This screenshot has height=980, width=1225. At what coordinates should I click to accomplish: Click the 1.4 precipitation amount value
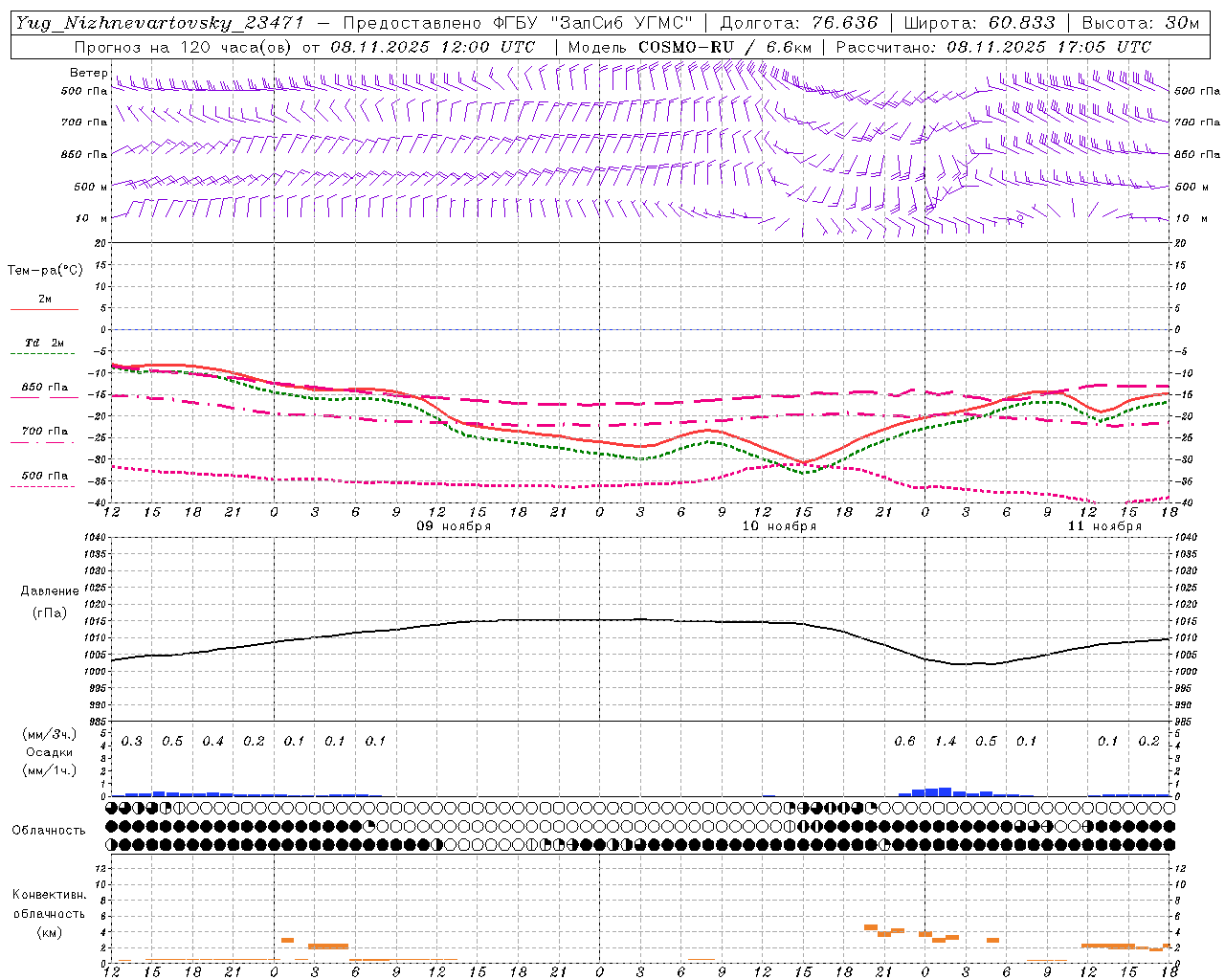946,742
